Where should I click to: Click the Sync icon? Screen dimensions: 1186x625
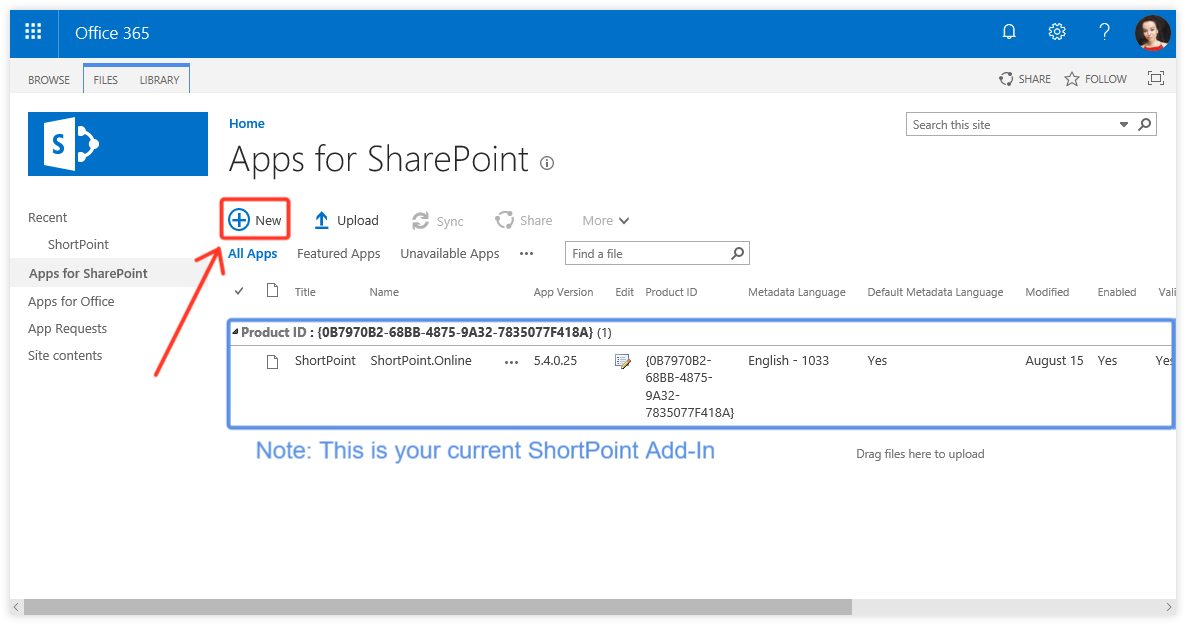[x=421, y=220]
